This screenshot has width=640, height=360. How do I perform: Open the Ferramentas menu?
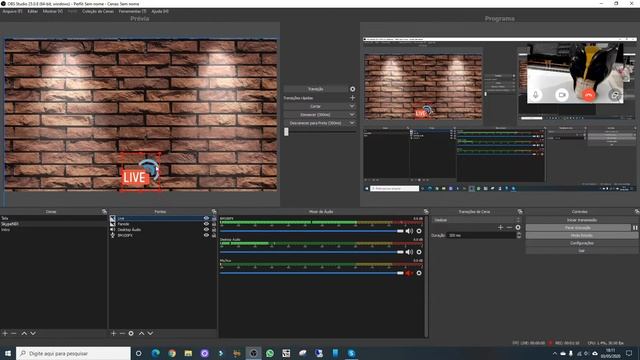tap(132, 11)
